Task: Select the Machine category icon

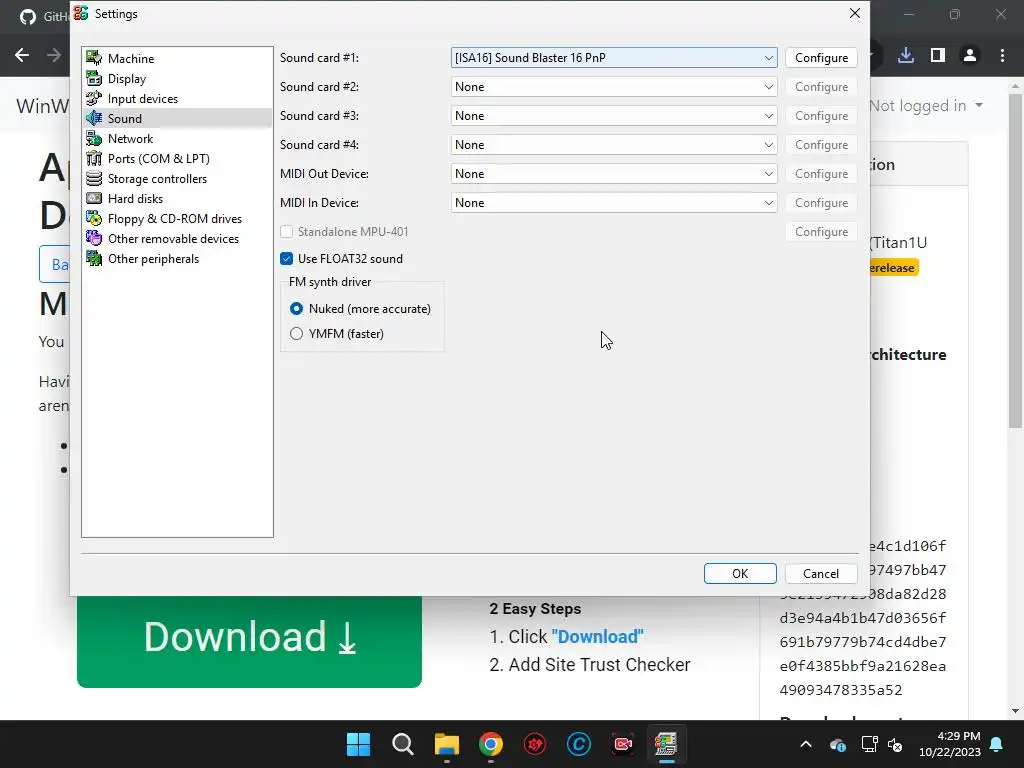Action: coord(94,58)
